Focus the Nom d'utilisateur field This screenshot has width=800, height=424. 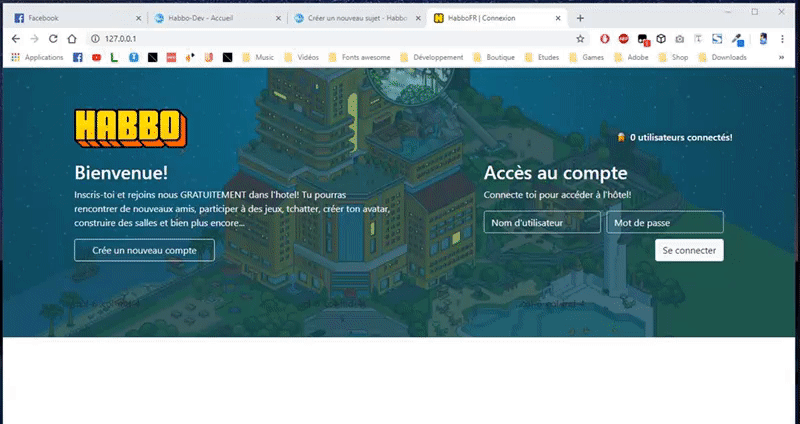(542, 222)
